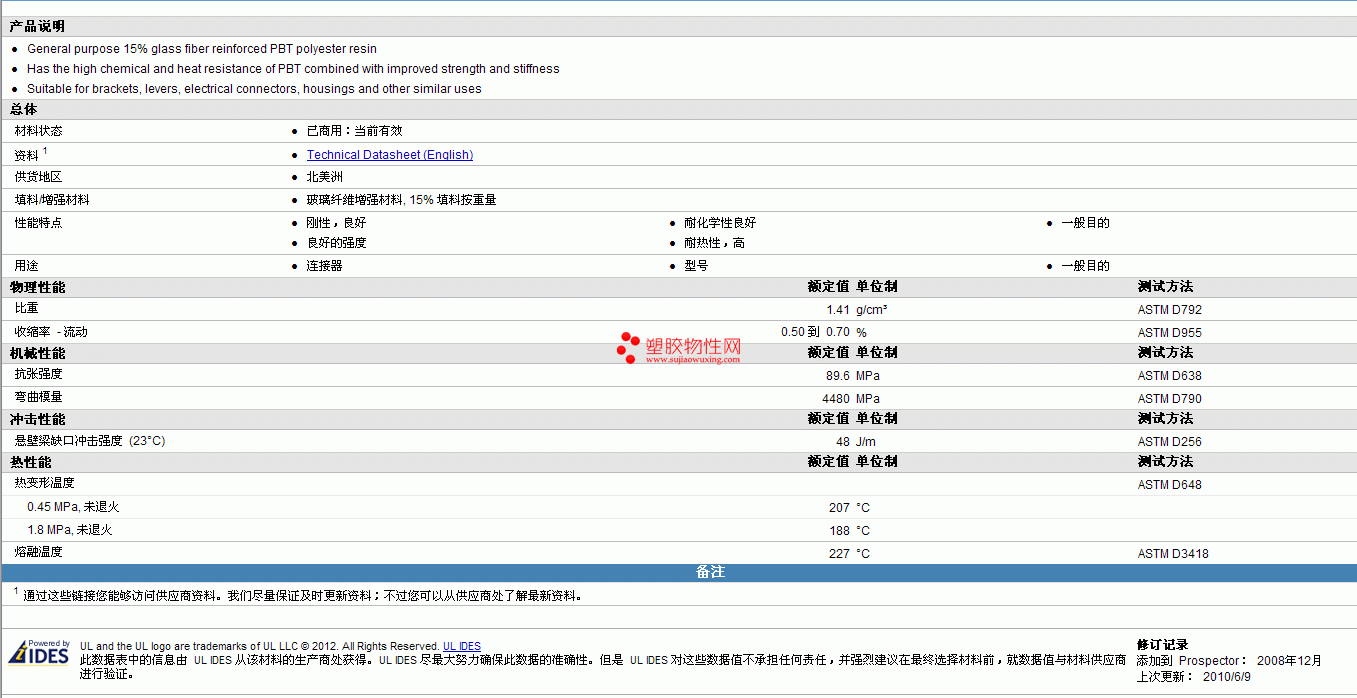Click the 弯曲模量 property label
This screenshot has height=698, width=1357.
pyautogui.click(x=39, y=398)
